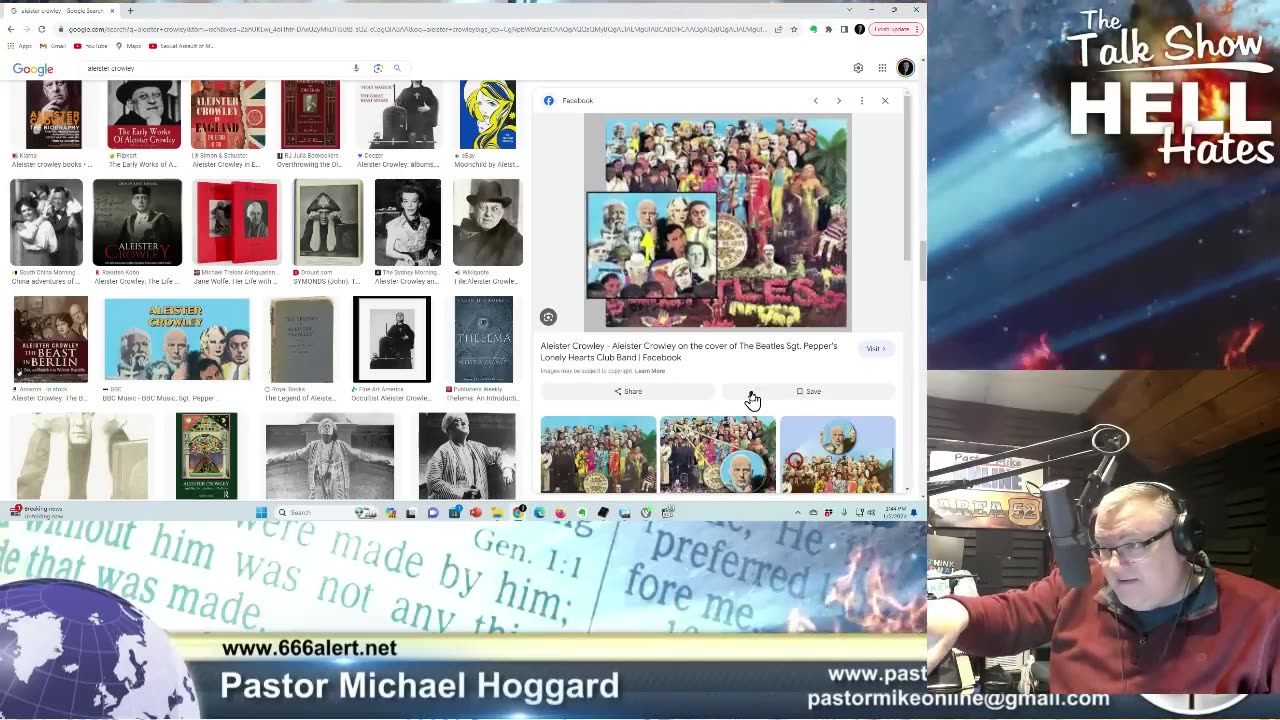Open the eBay Moonchild image result

coord(488,115)
